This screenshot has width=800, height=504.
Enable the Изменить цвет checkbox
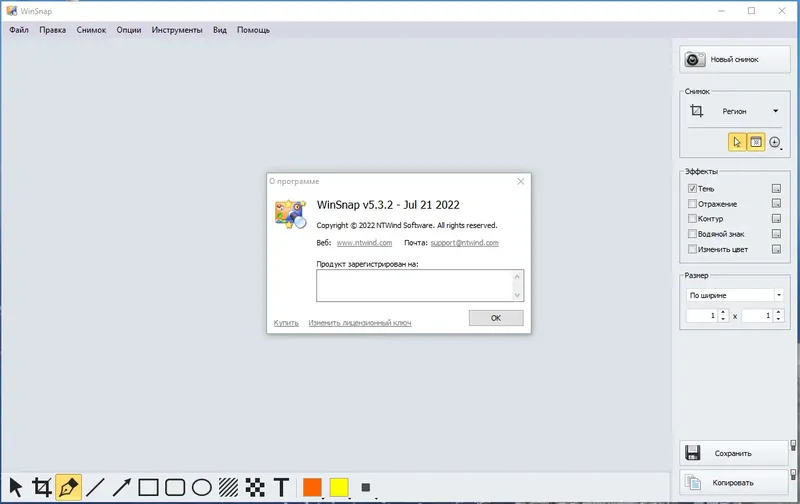tap(692, 249)
